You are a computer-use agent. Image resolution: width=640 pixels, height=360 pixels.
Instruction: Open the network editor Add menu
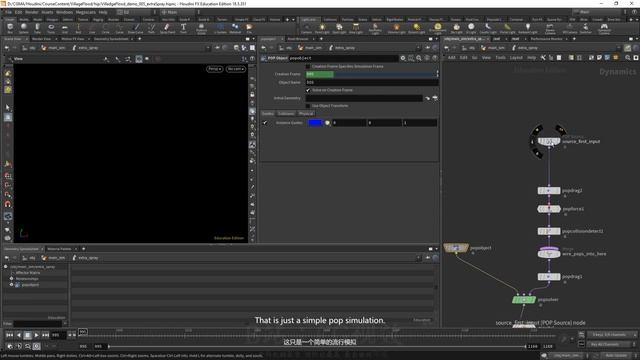pyautogui.click(x=451, y=58)
